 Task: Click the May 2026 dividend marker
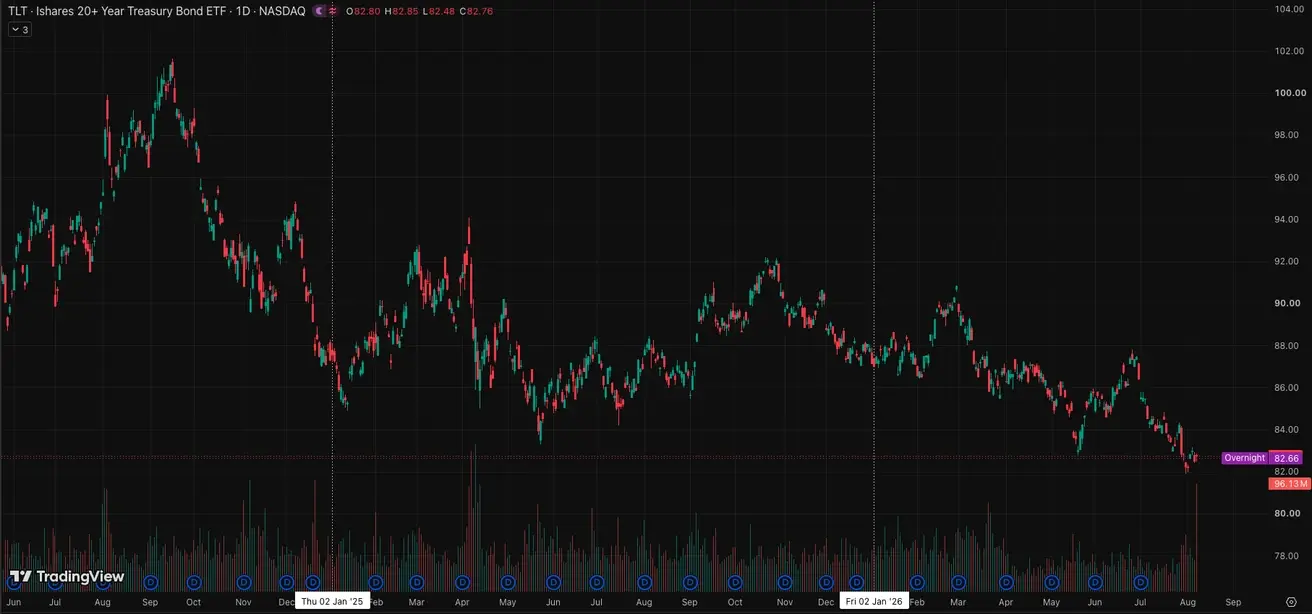point(1052,581)
